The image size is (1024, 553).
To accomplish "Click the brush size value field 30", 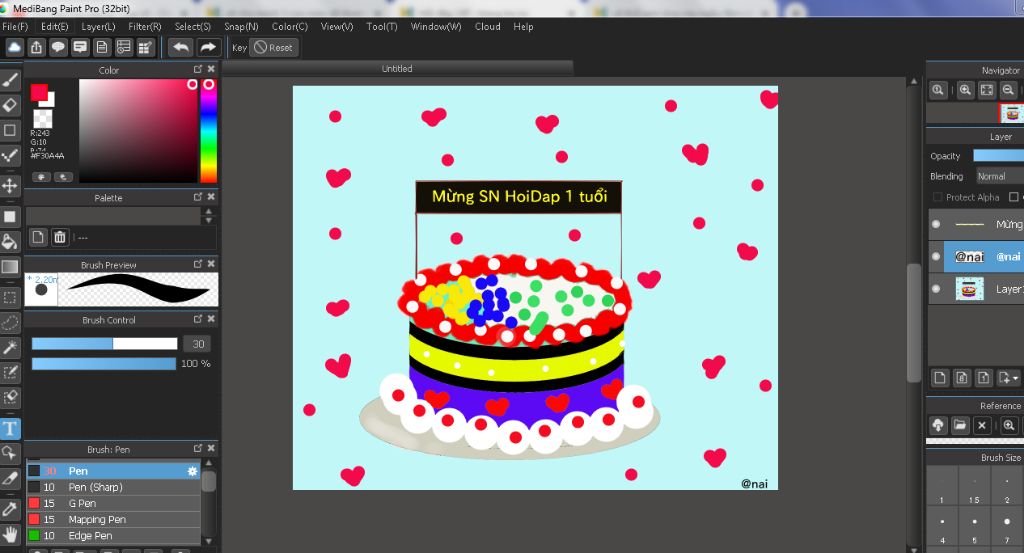I will click(x=198, y=343).
